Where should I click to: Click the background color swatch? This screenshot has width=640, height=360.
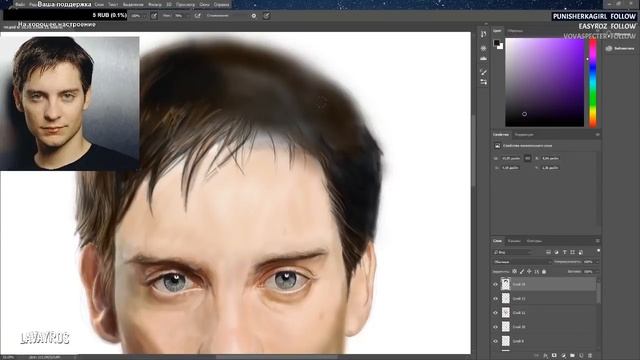[x=500, y=46]
